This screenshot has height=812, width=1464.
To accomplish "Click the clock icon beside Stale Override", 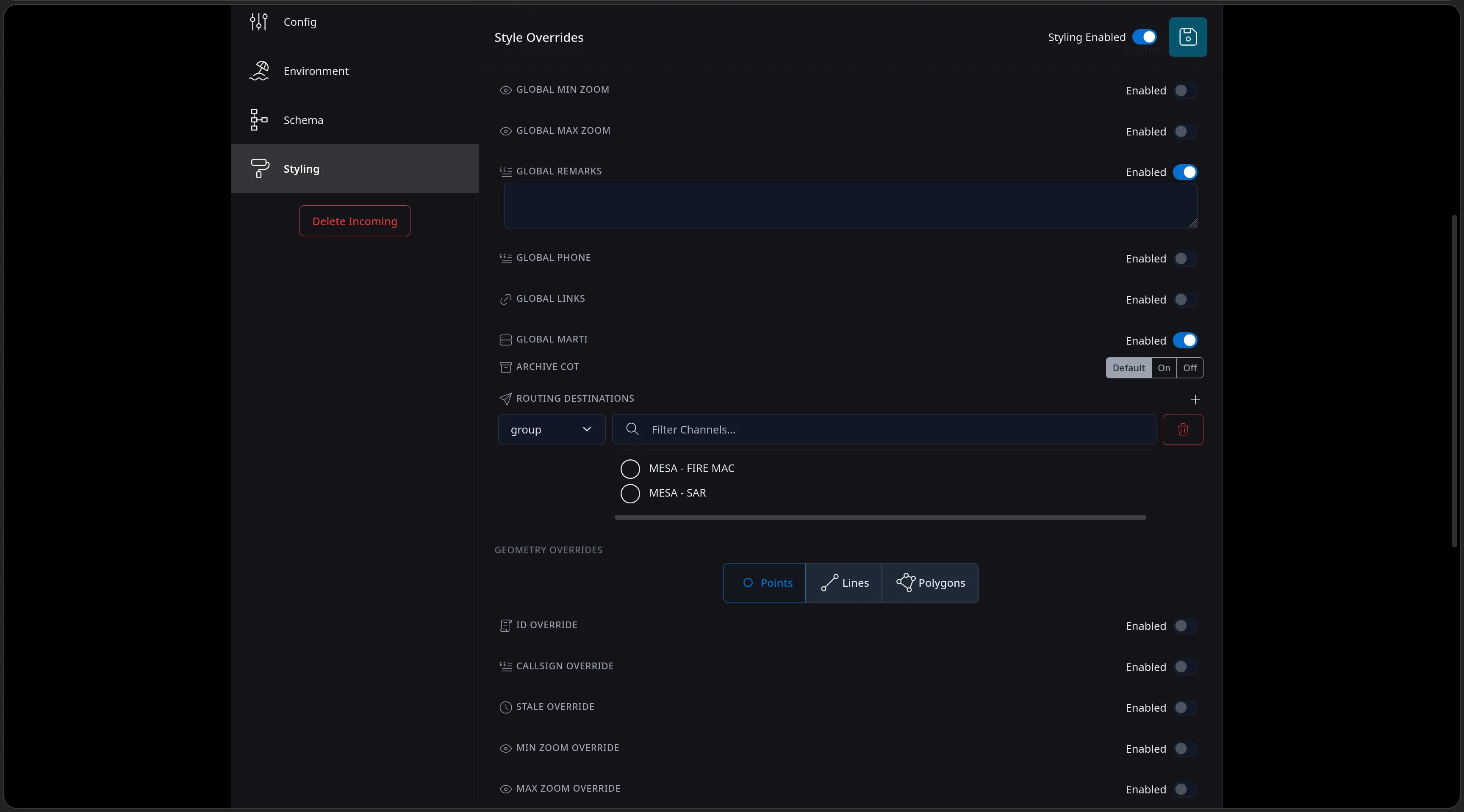I will (x=505, y=707).
